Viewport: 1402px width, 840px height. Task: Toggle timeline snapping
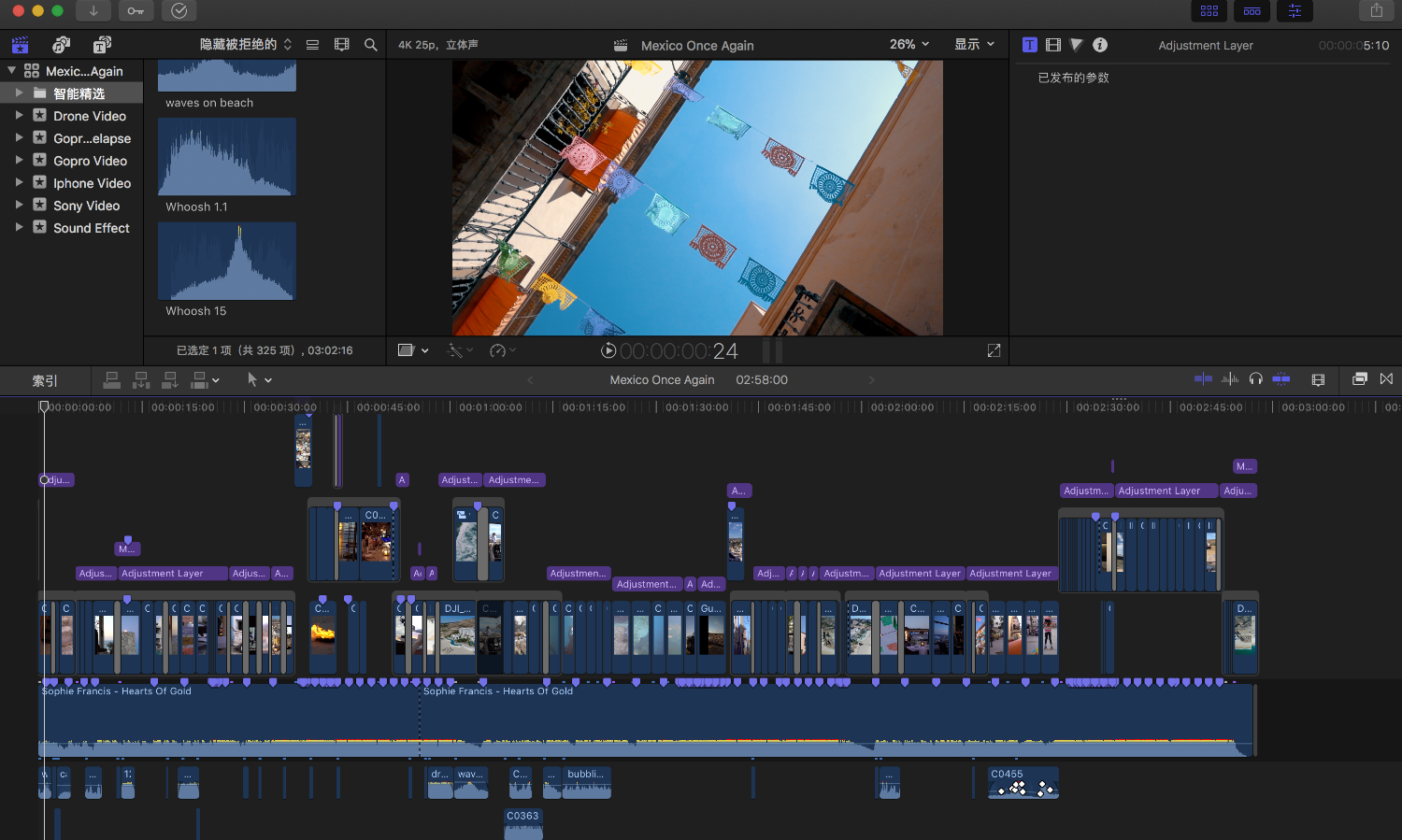pyautogui.click(x=1281, y=379)
